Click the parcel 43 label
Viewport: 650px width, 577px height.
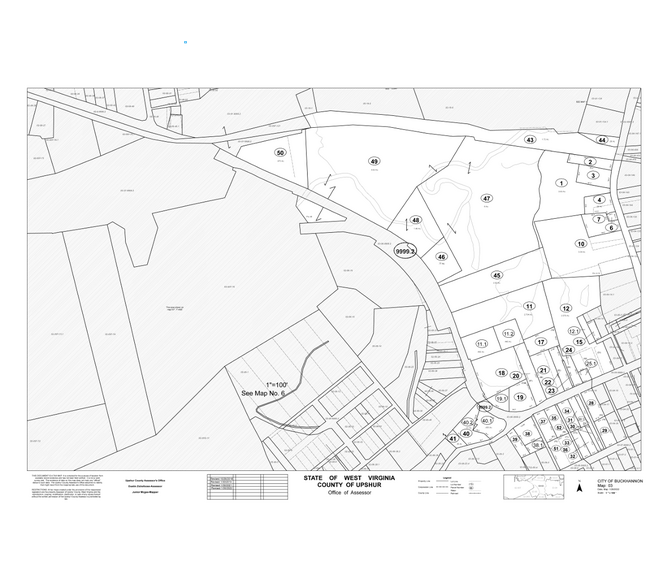(x=530, y=140)
